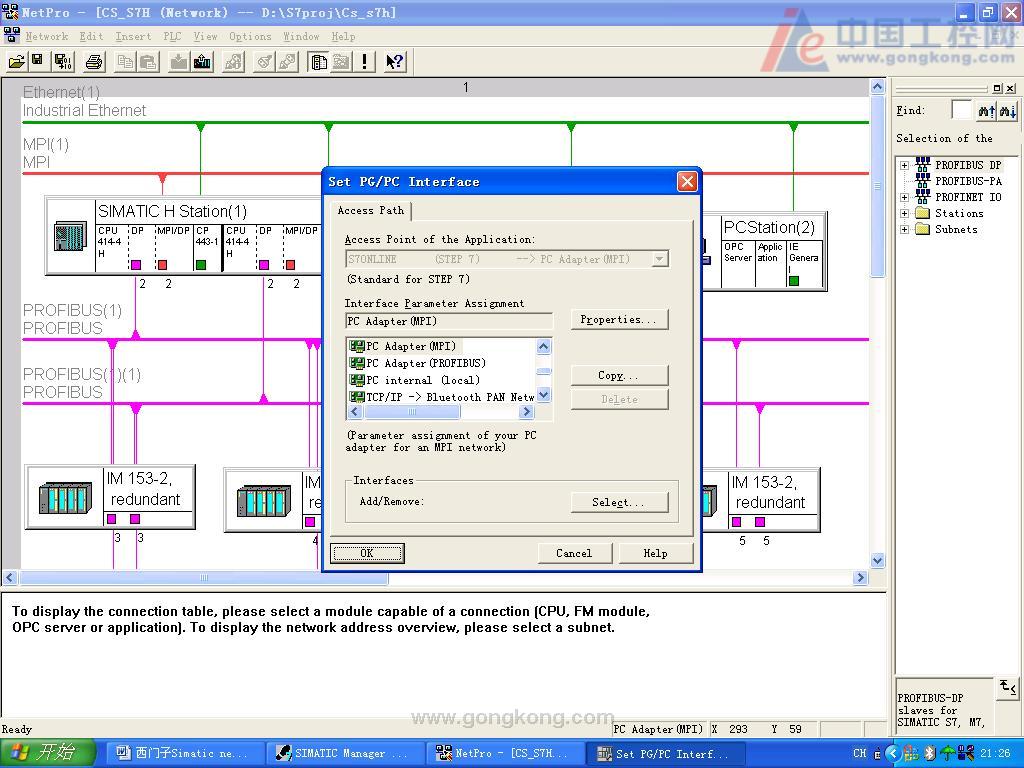Click the Windows Start button
Image resolution: width=1024 pixels, height=768 pixels.
tap(47, 753)
